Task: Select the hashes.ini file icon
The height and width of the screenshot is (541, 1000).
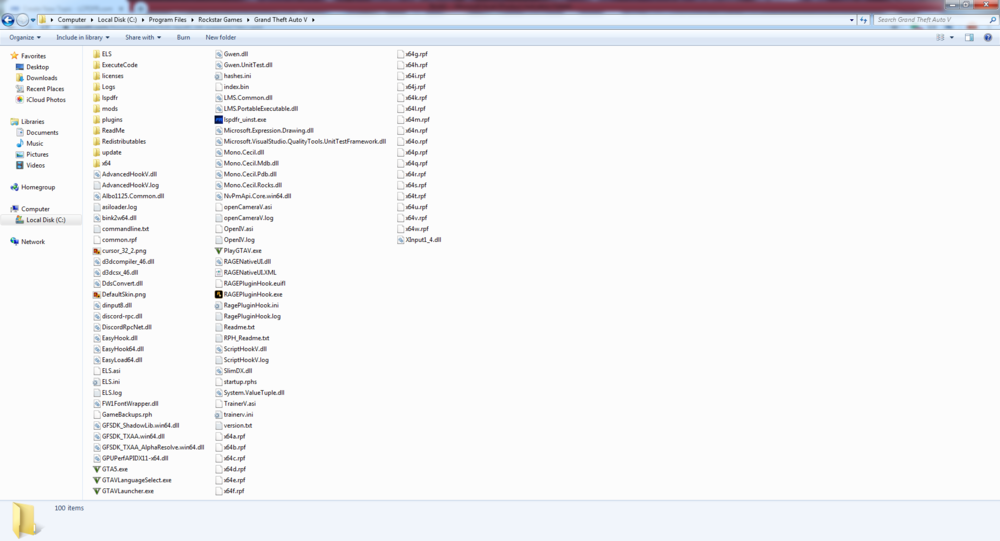Action: tap(219, 76)
